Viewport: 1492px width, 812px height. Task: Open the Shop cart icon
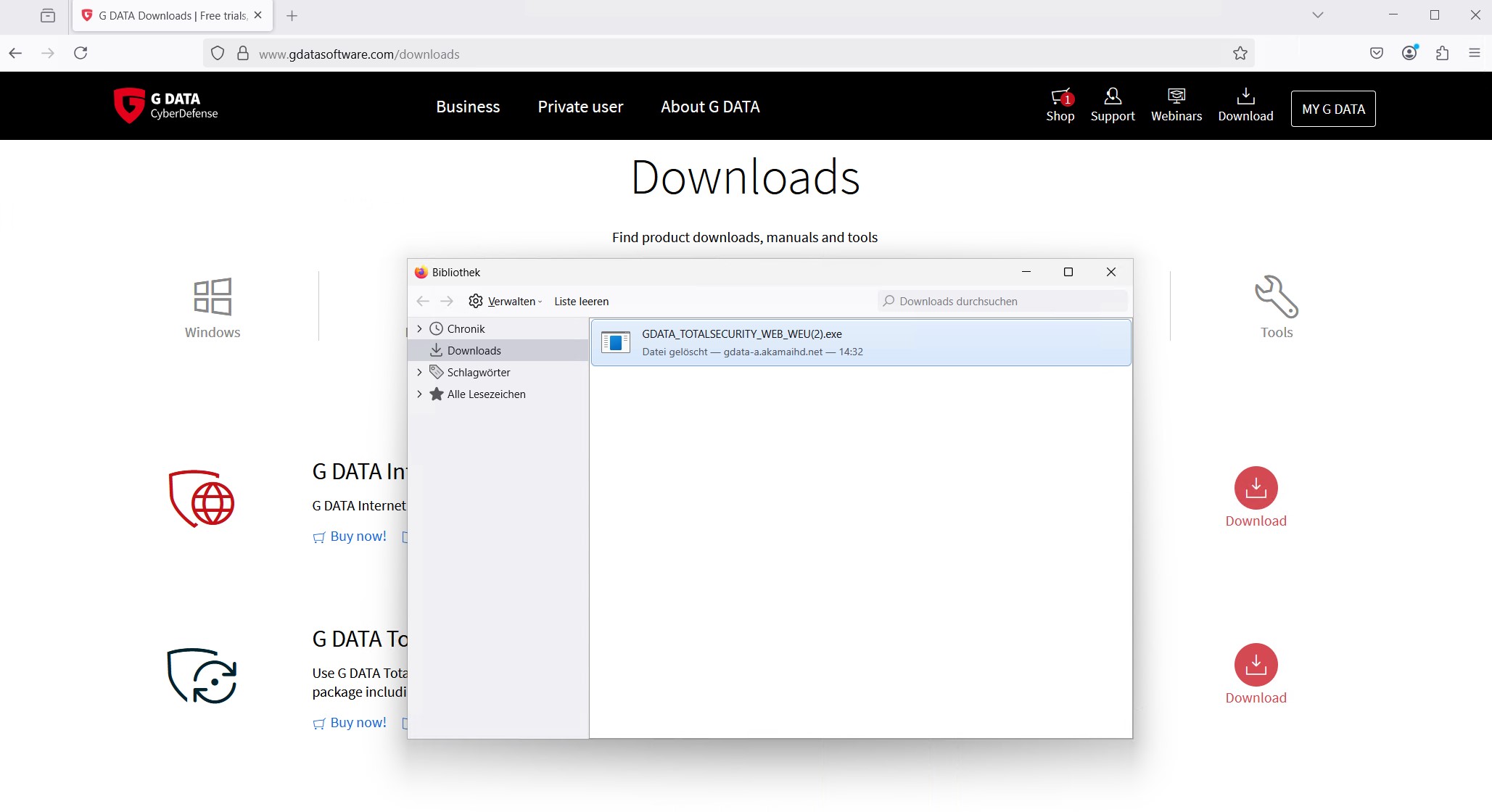[x=1060, y=105]
